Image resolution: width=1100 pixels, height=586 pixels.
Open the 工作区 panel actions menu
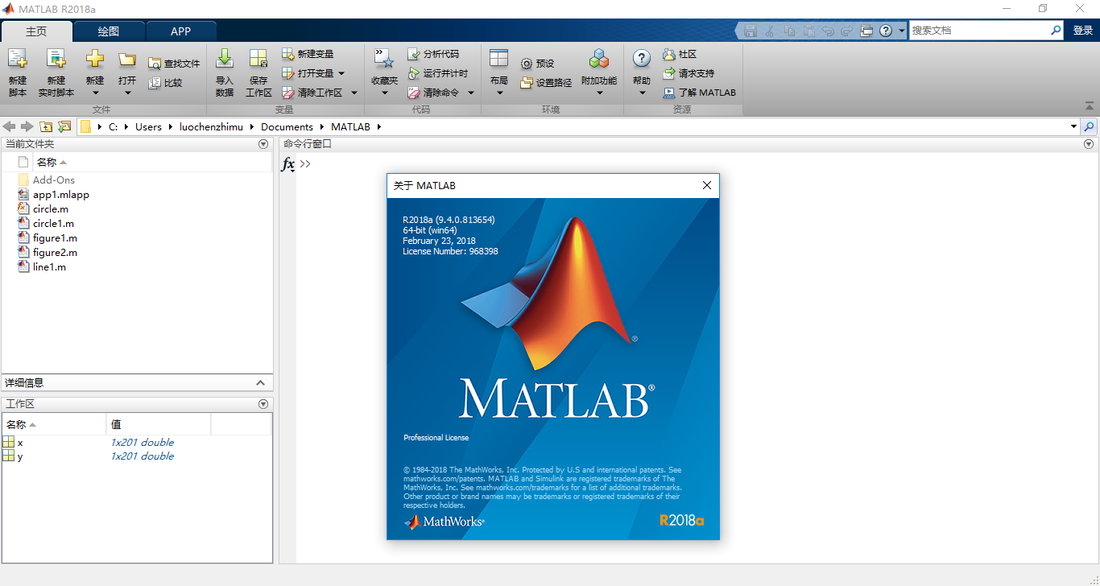(x=263, y=404)
